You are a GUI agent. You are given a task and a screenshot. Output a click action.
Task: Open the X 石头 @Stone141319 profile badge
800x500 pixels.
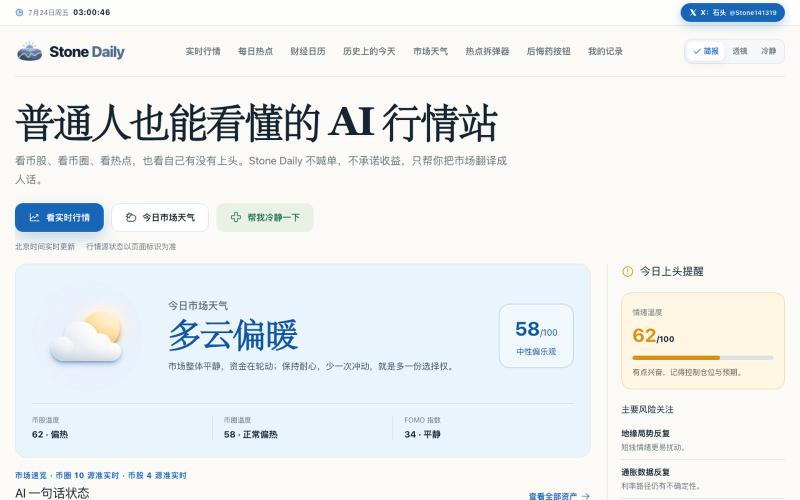coord(732,12)
